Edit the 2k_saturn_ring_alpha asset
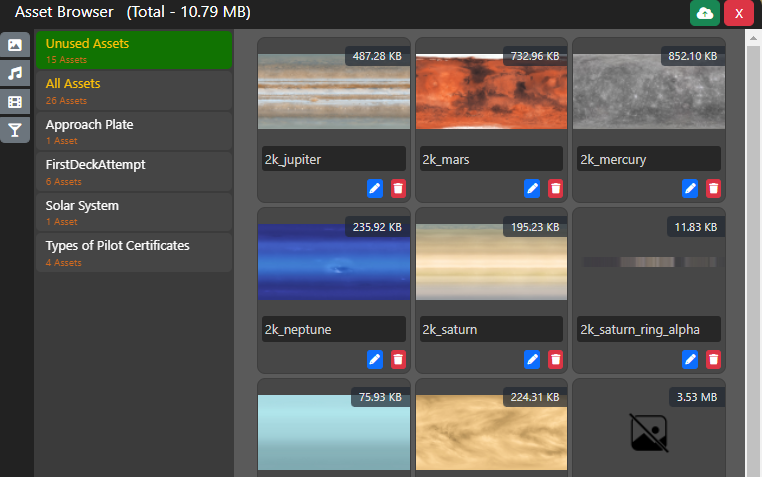Image resolution: width=762 pixels, height=477 pixels. click(690, 359)
